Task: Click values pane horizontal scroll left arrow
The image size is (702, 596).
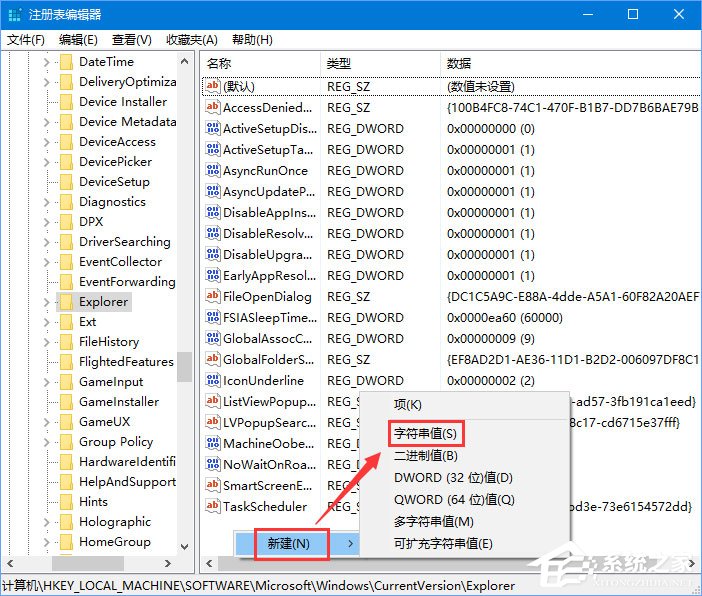Action: pos(209,563)
